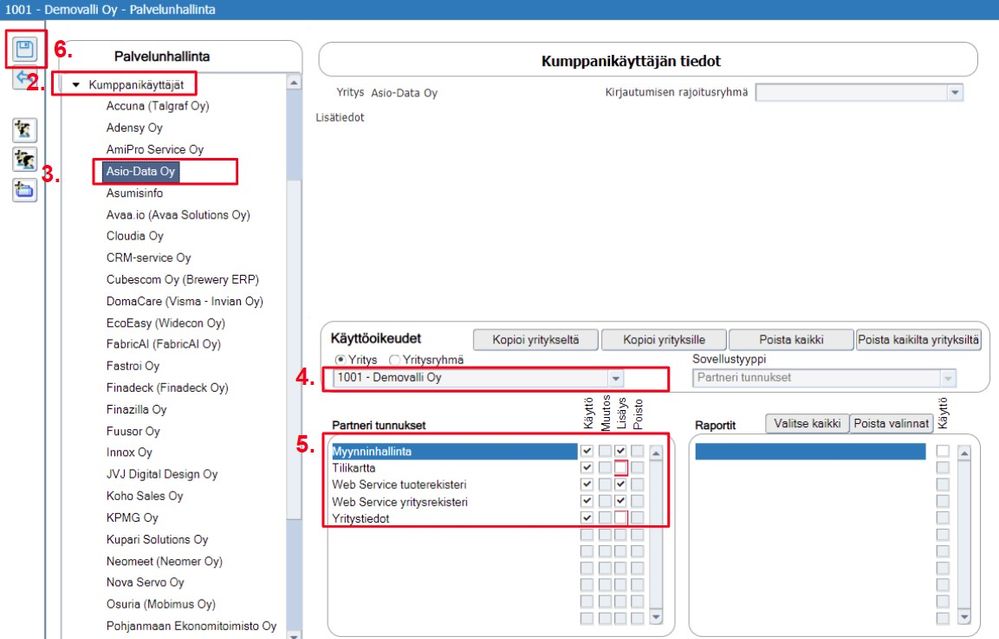Toggle Käyttö for Web Service yritysrekisteri
Viewport: 999px width, 639px height.
click(x=587, y=501)
